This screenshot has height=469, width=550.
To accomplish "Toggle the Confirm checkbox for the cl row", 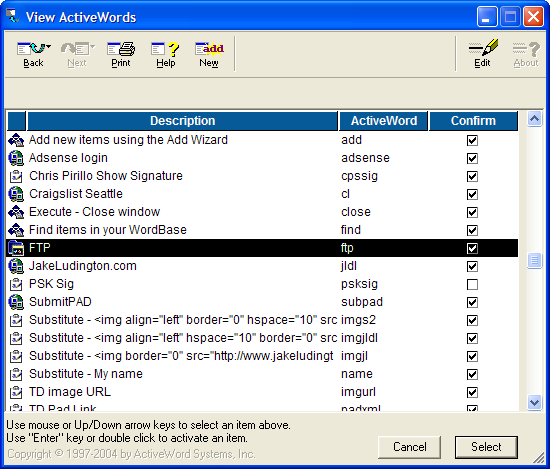I will click(x=472, y=194).
